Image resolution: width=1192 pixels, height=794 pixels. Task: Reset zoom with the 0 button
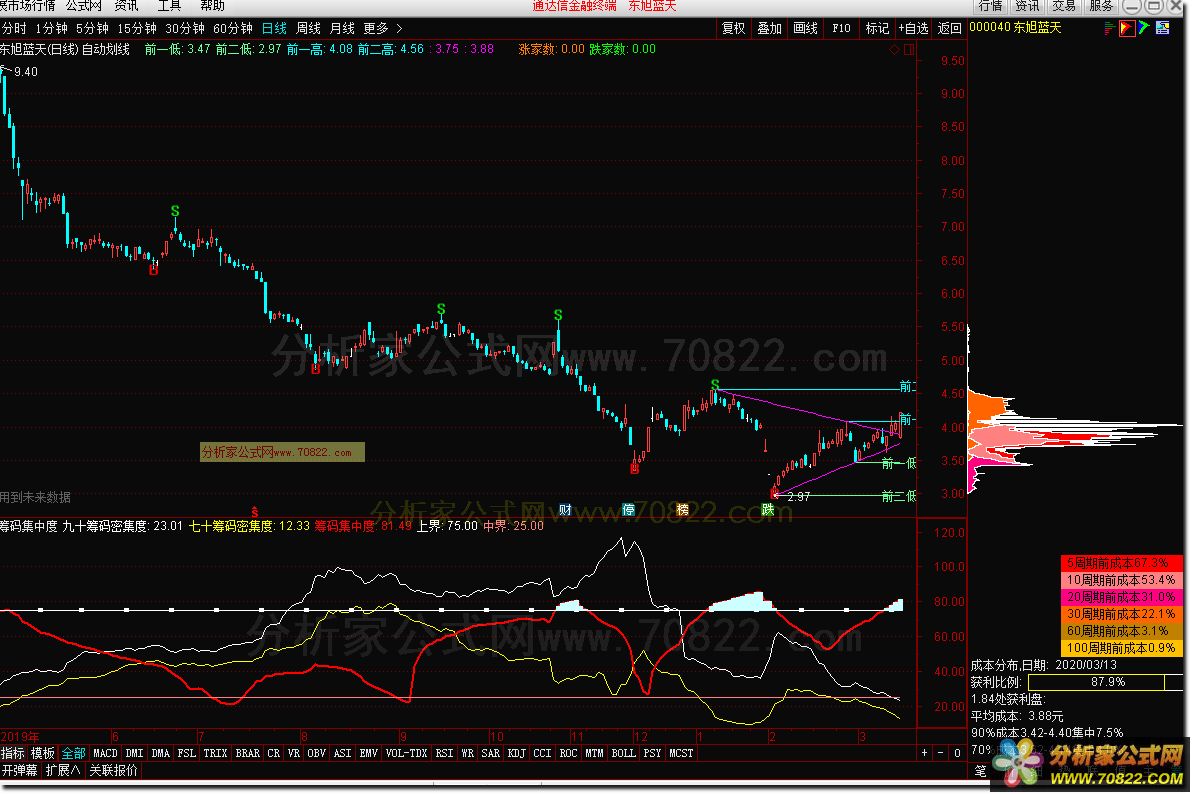point(957,753)
